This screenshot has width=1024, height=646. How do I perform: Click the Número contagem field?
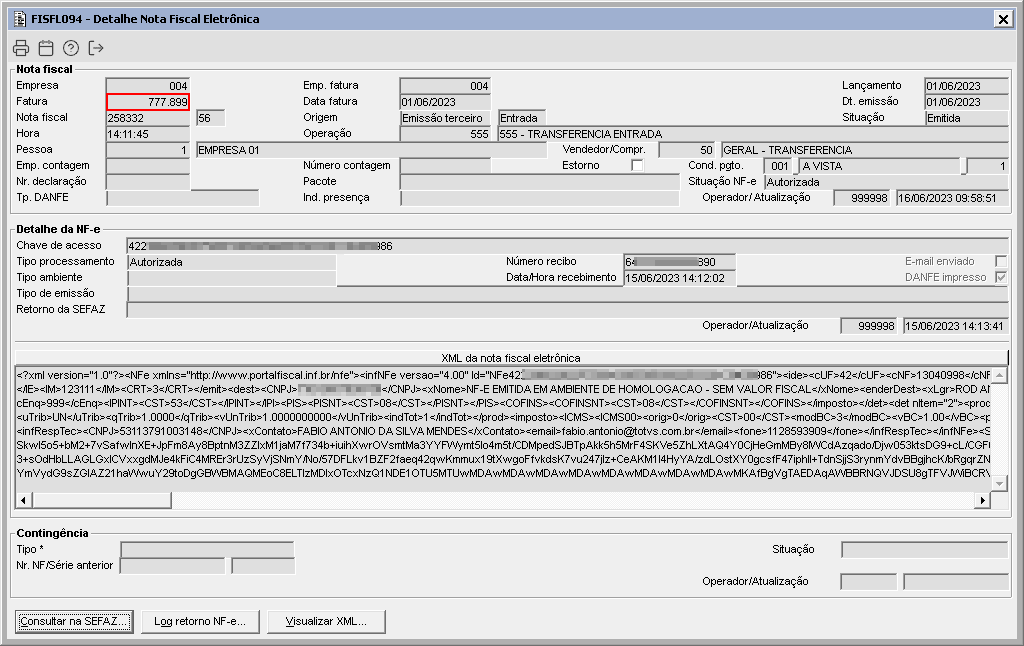445,166
